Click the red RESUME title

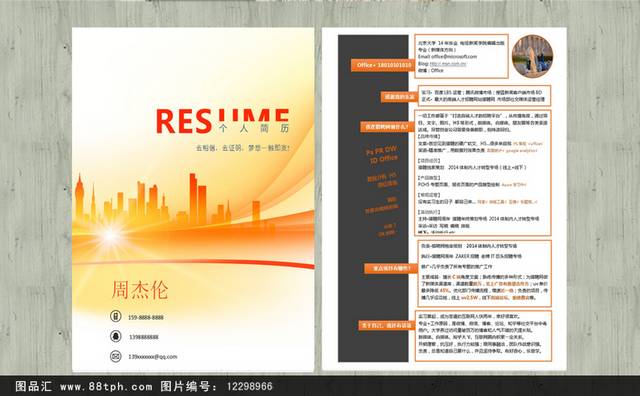(x=222, y=121)
